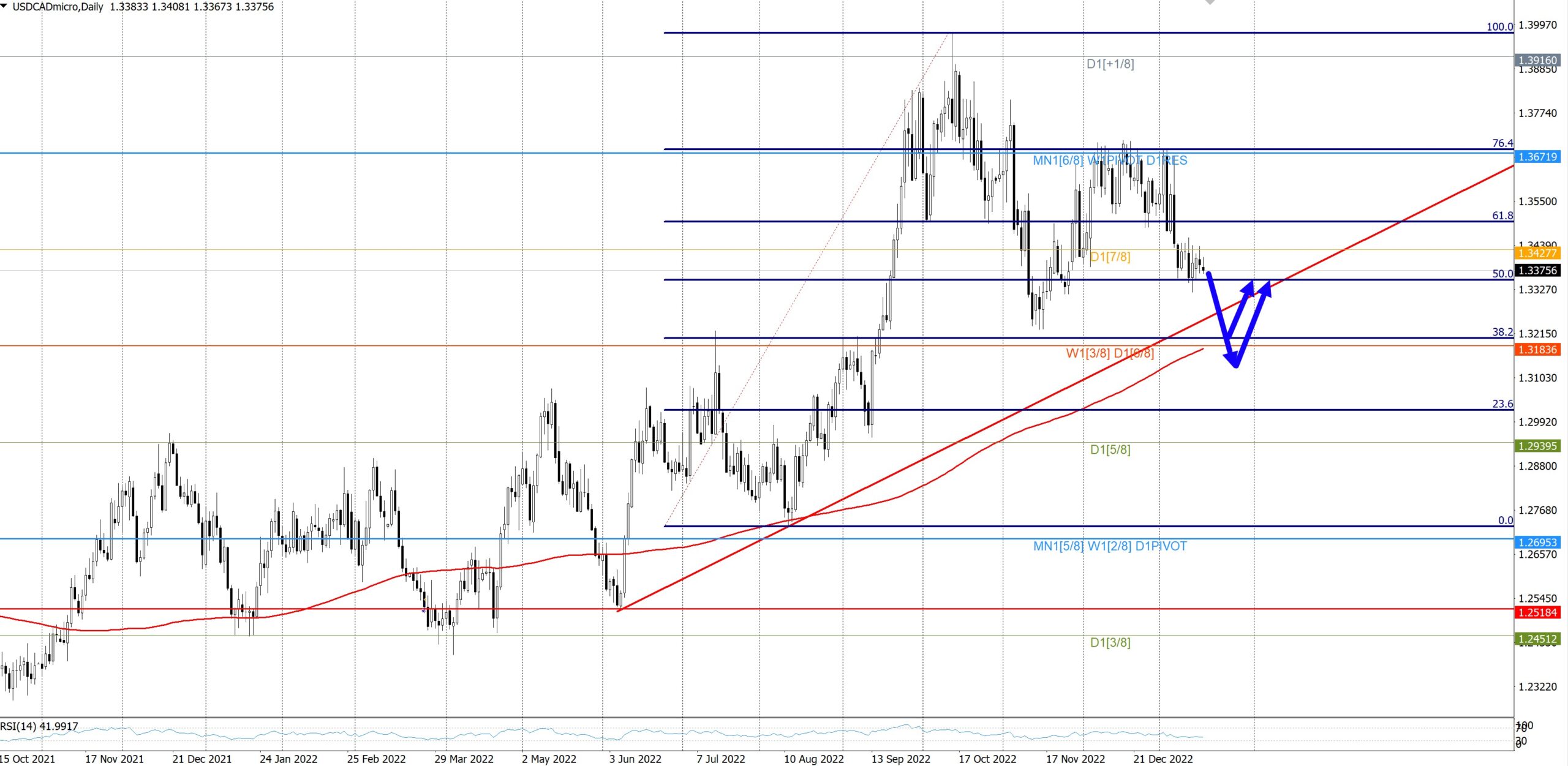Click the green 1.29395 price tag
The height and width of the screenshot is (766, 1568).
(1537, 446)
